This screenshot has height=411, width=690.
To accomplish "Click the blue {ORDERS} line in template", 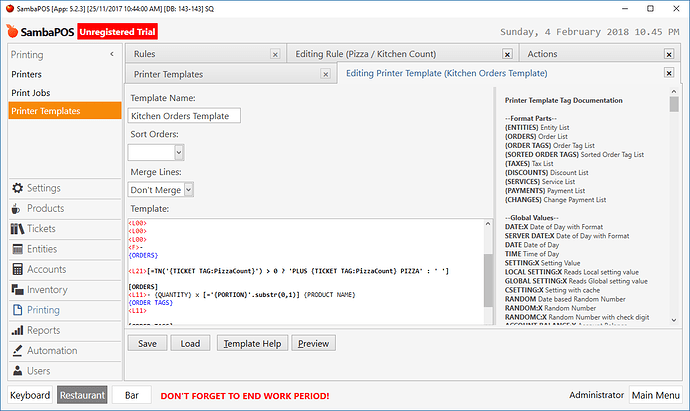I will point(143,255).
